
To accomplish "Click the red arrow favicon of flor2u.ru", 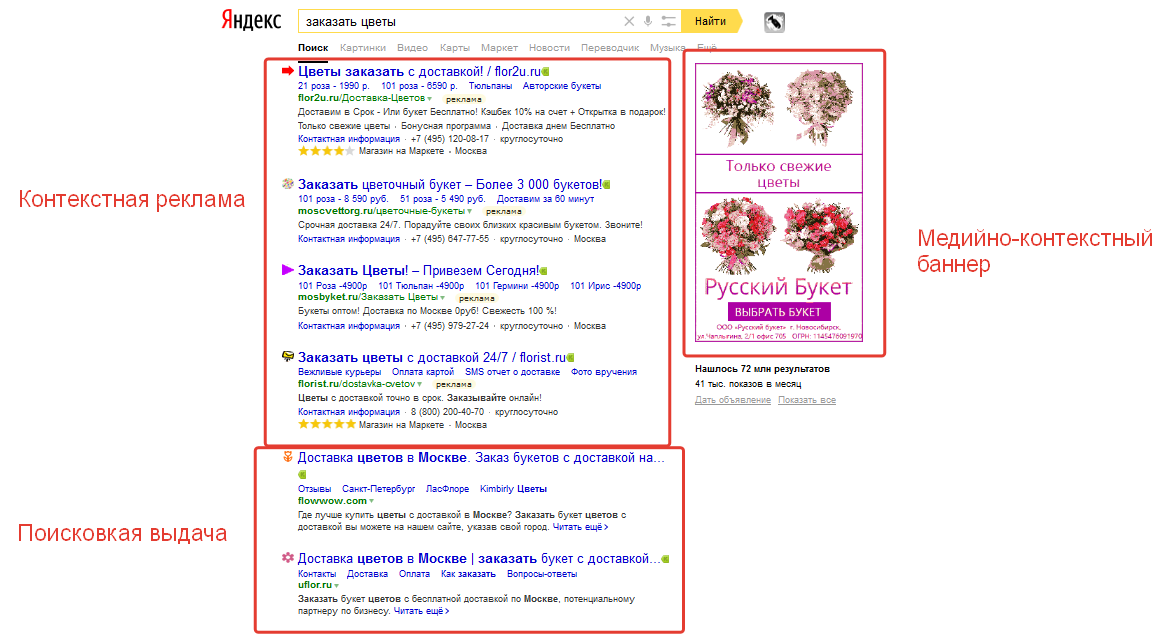I will point(288,71).
